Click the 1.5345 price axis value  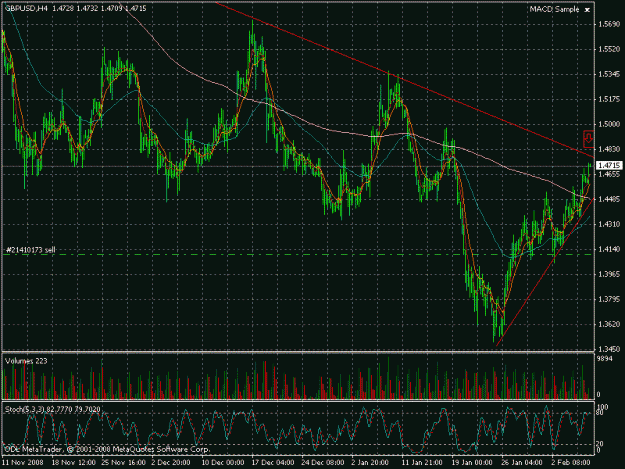[609, 74]
